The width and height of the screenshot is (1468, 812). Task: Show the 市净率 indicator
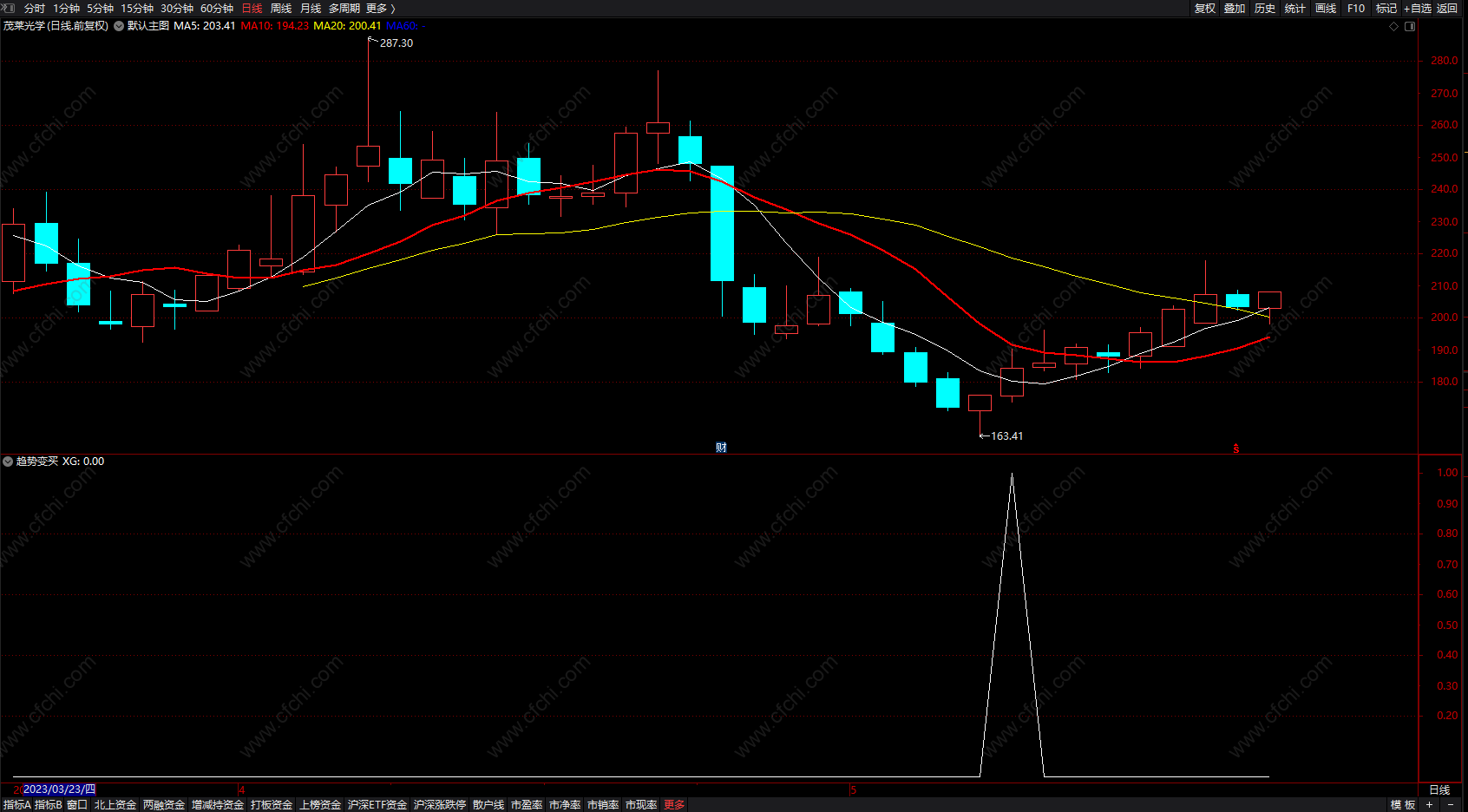point(565,805)
